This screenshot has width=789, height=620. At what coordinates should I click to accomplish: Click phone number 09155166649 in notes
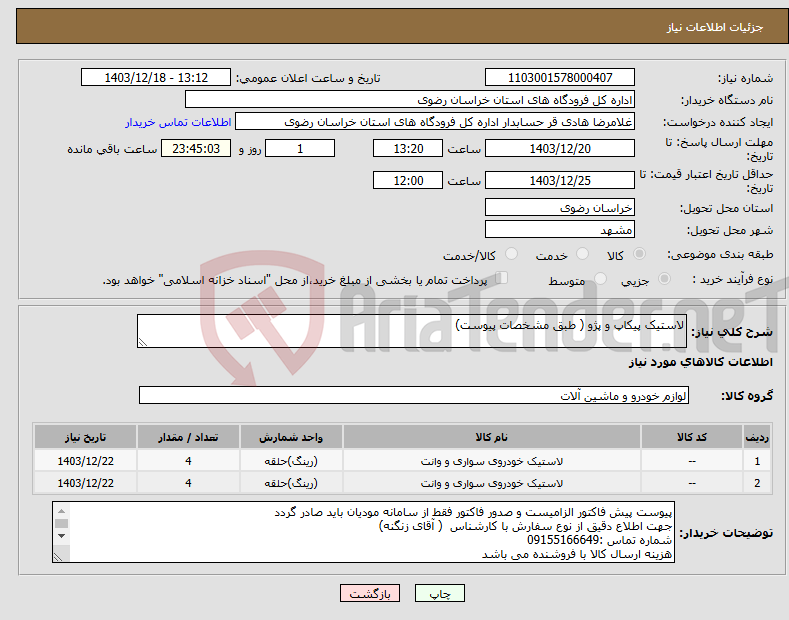coord(563,540)
